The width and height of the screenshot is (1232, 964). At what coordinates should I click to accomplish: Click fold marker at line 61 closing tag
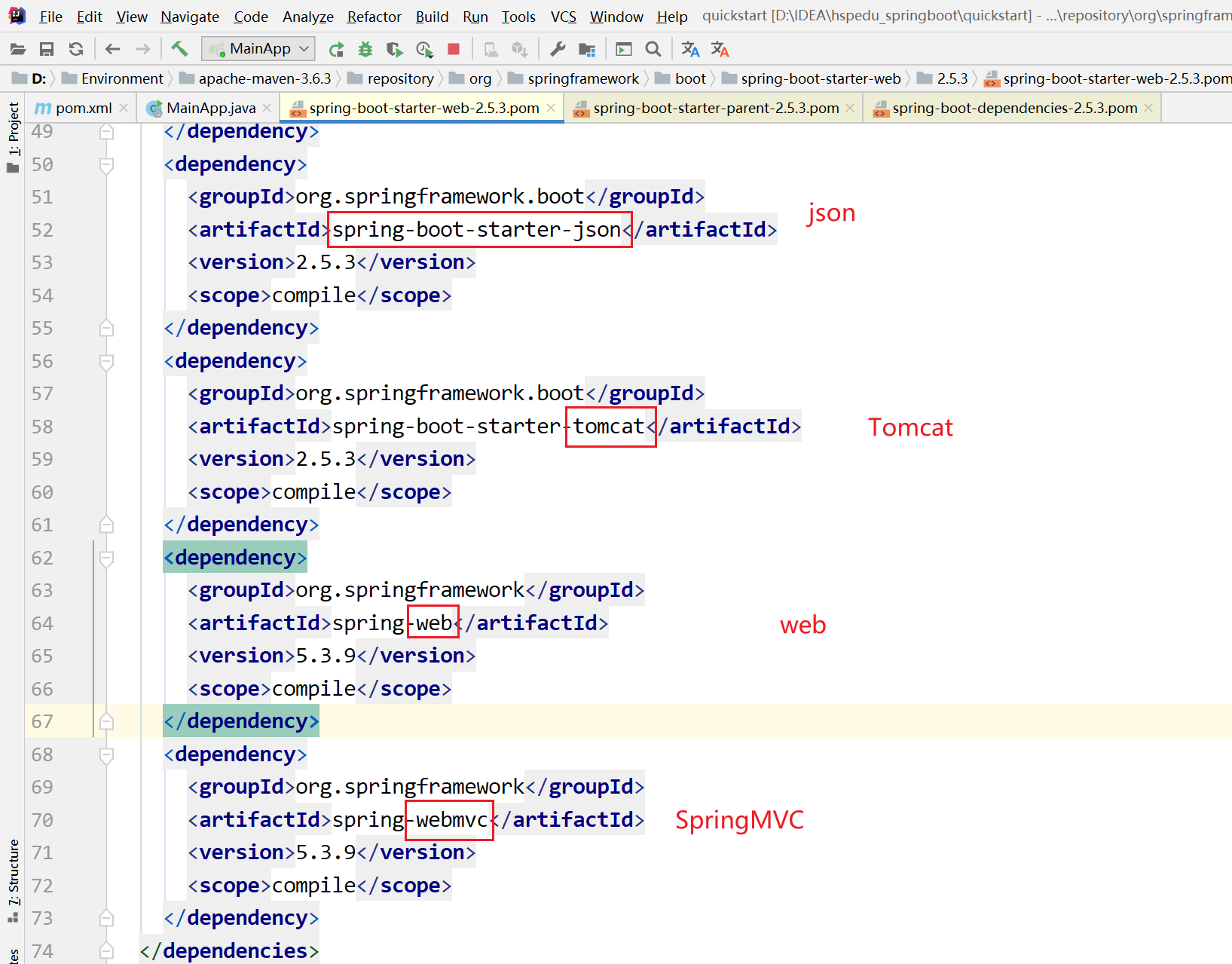pos(106,525)
